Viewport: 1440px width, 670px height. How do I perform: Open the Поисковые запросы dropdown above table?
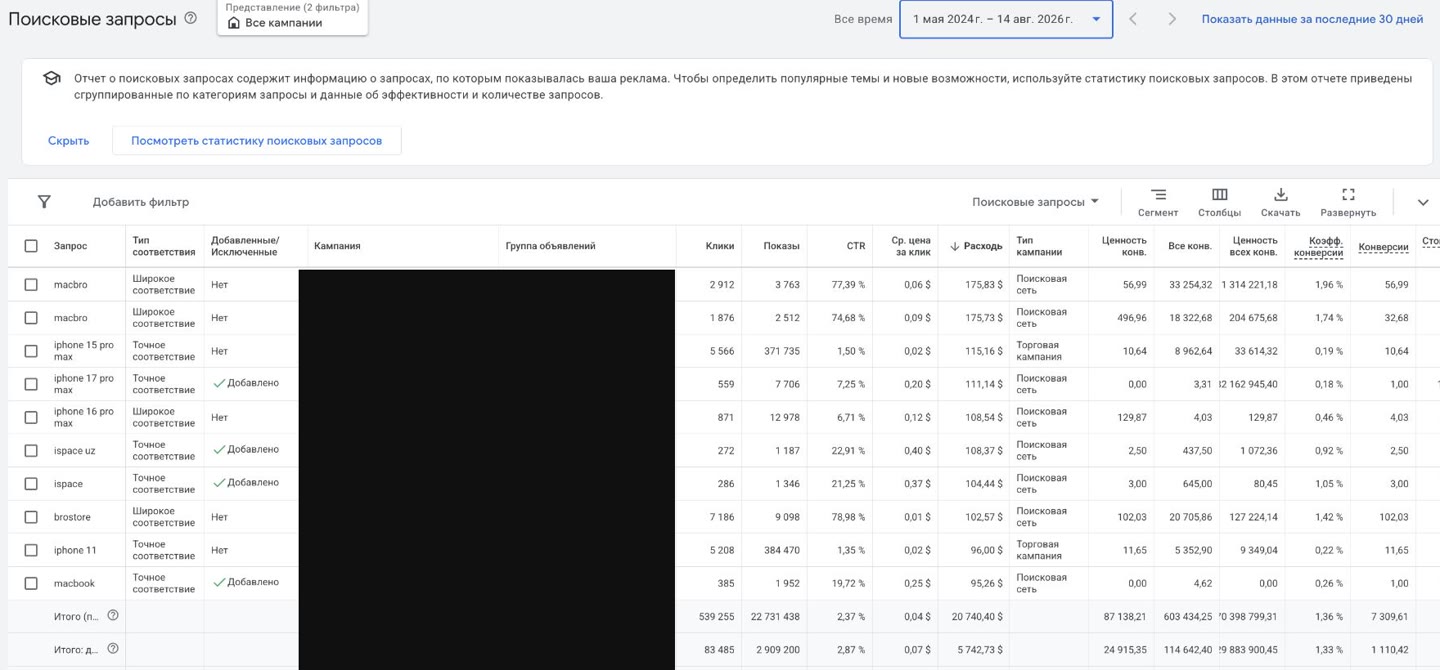[1035, 202]
